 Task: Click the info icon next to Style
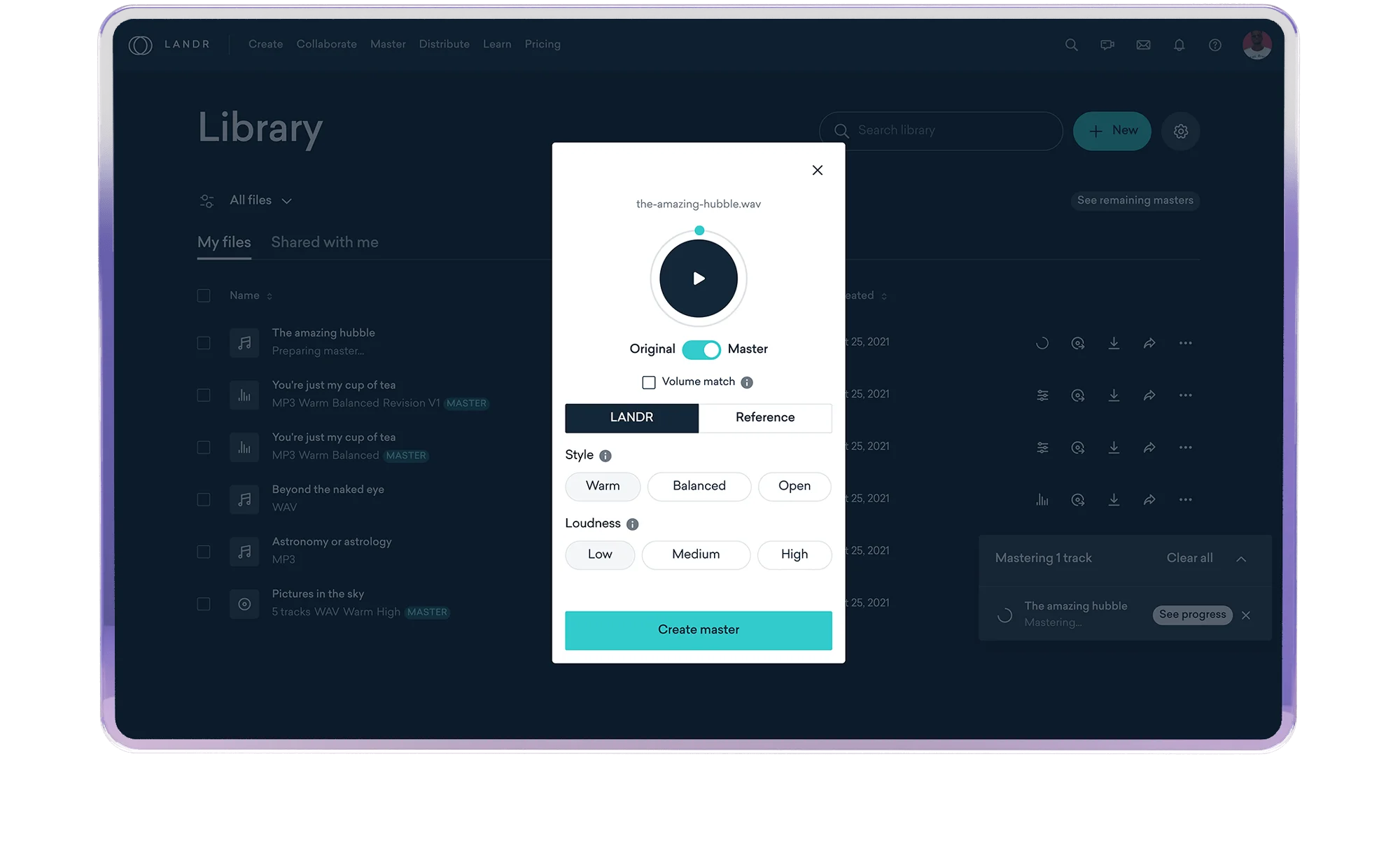coord(605,456)
